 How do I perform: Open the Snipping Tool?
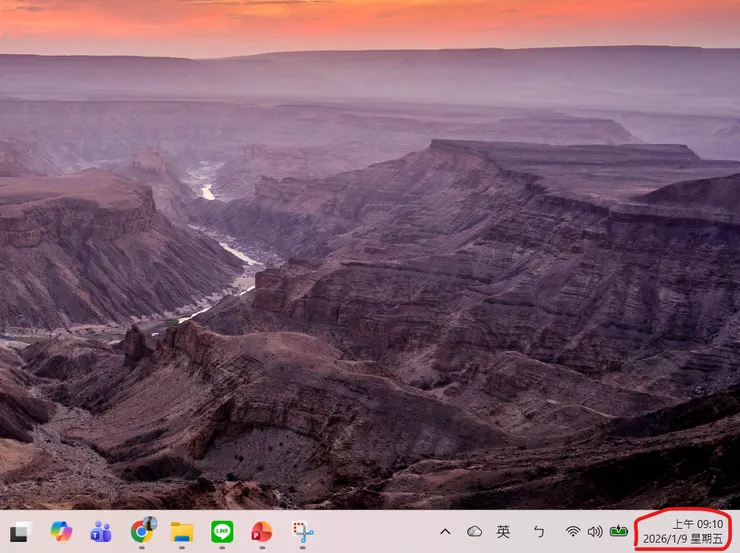(x=302, y=532)
